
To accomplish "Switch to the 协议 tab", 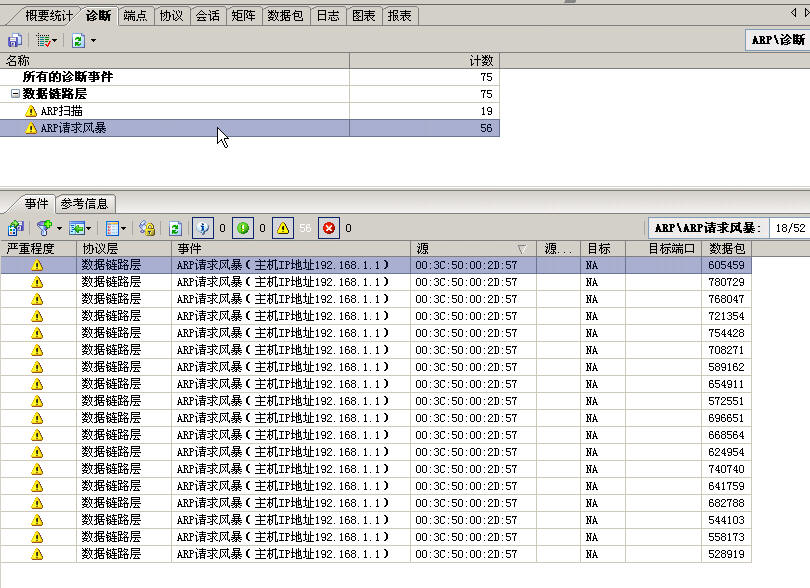I will pos(171,16).
